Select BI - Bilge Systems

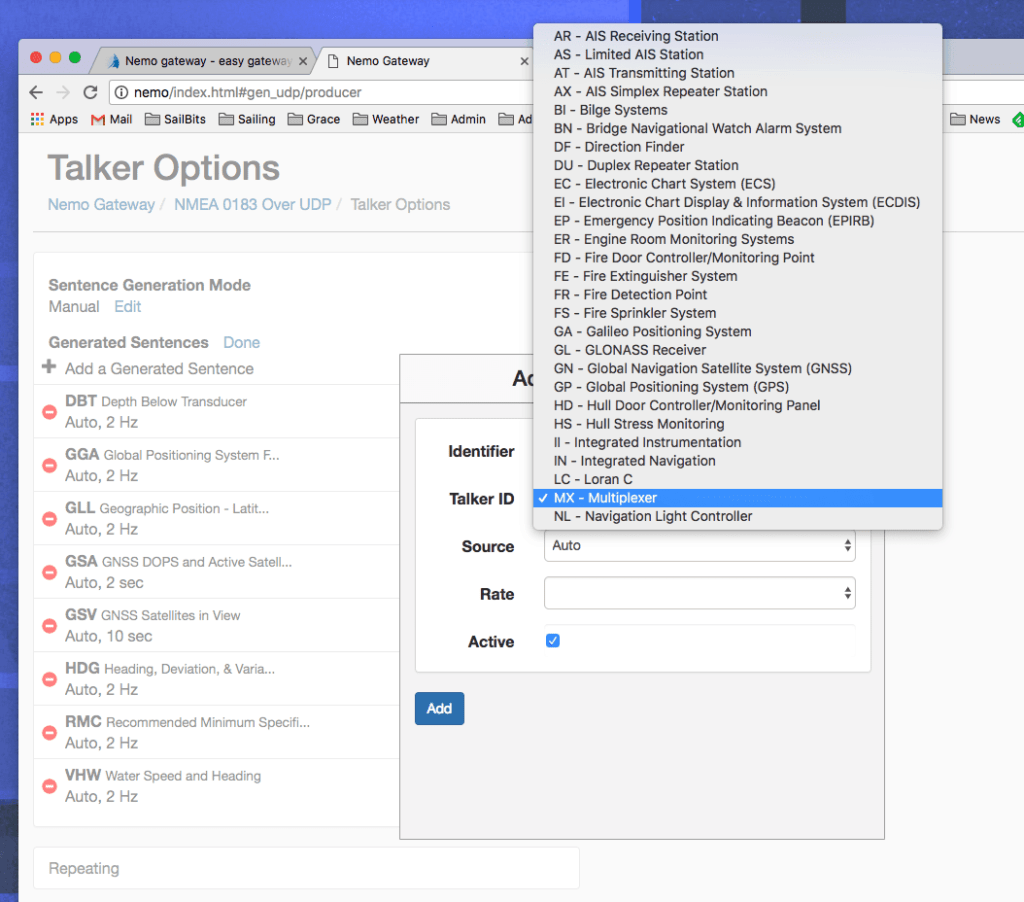pos(737,110)
